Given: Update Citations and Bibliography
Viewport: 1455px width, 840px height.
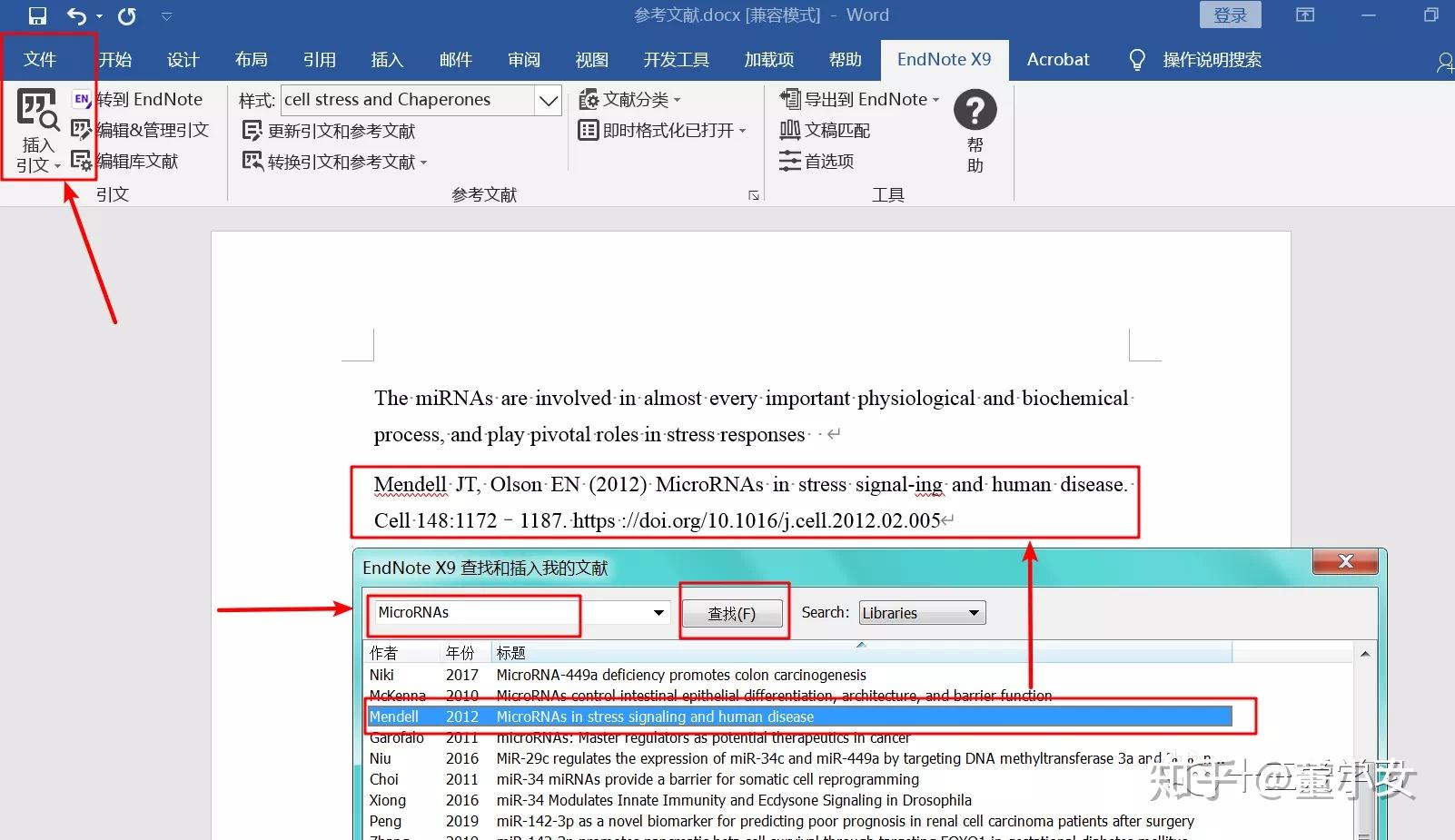Looking at the screenshot, I should tap(332, 130).
